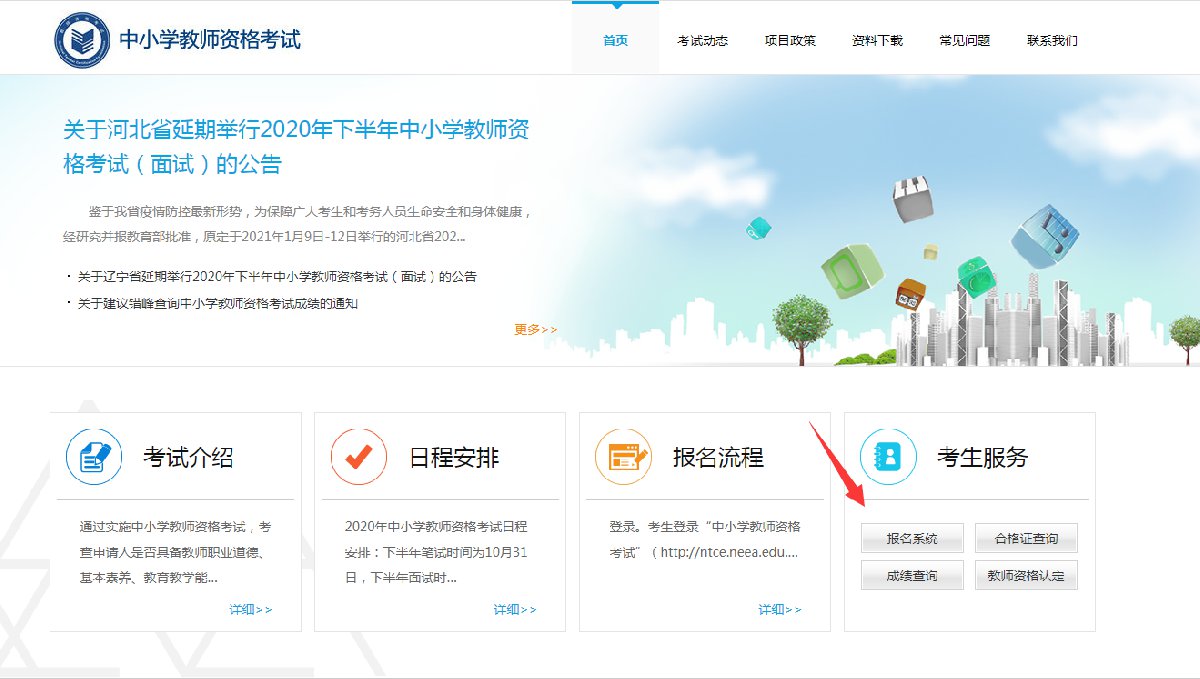Viewport: 1200px width, 679px height.
Task: Click the 报名流程 card heading
Action: [x=718, y=458]
